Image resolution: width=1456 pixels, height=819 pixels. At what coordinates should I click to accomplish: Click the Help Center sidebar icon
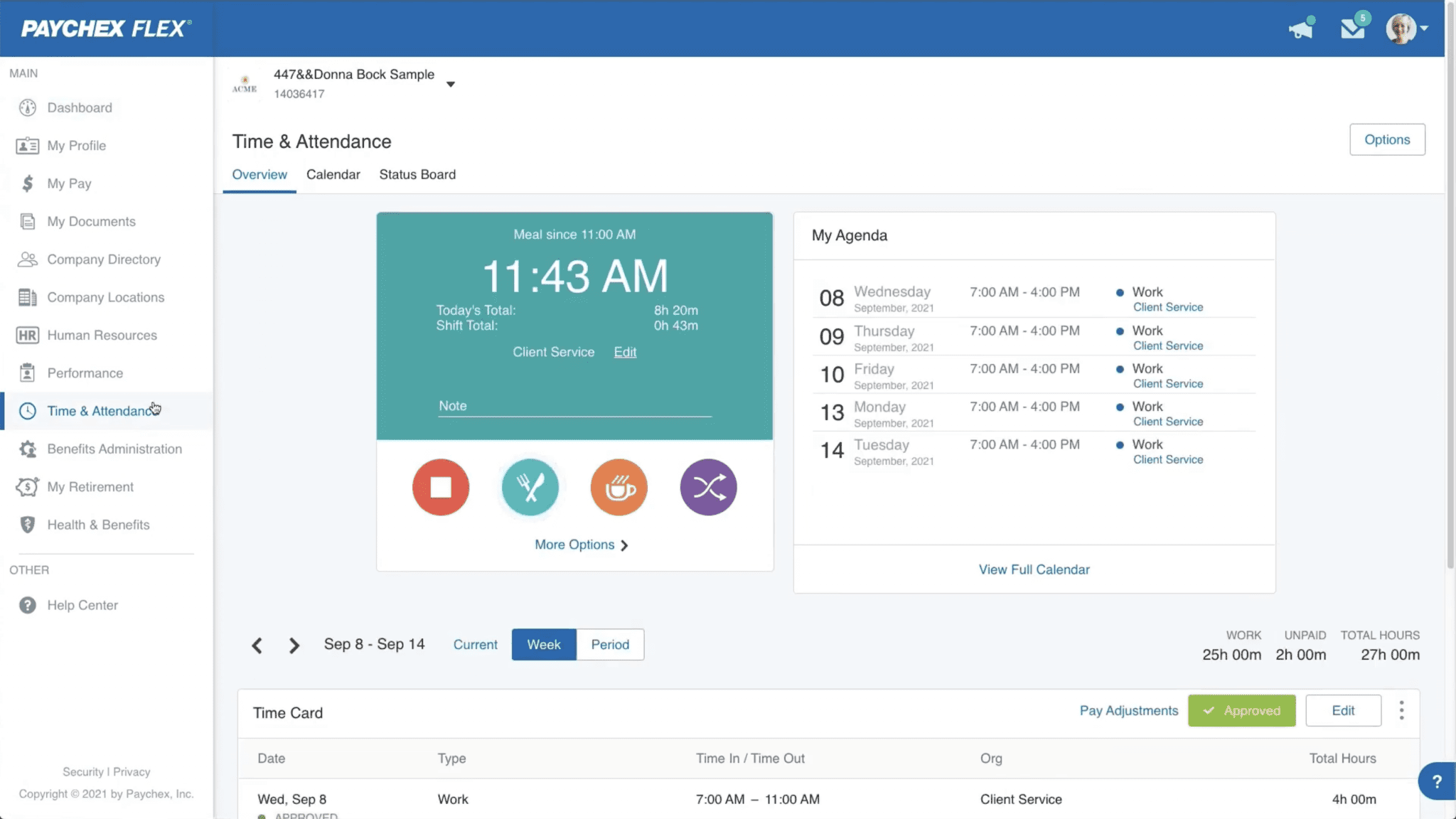(x=27, y=604)
